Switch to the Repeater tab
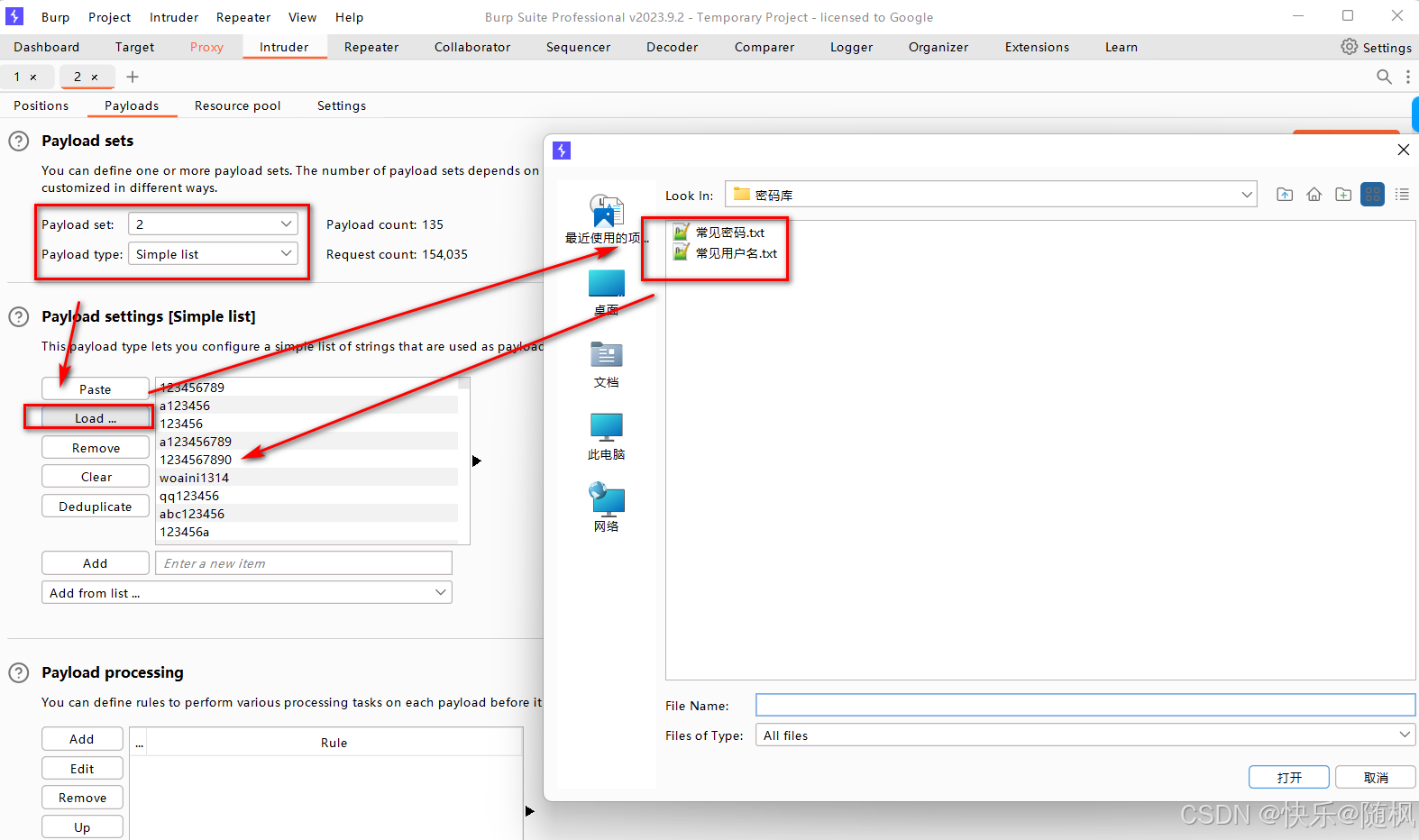 click(371, 47)
